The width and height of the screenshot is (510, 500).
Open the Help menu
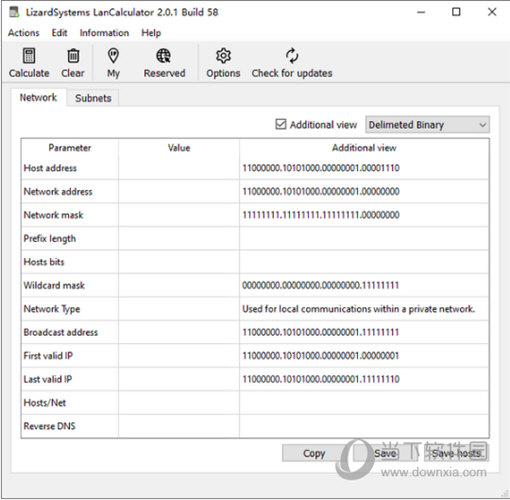pyautogui.click(x=151, y=33)
